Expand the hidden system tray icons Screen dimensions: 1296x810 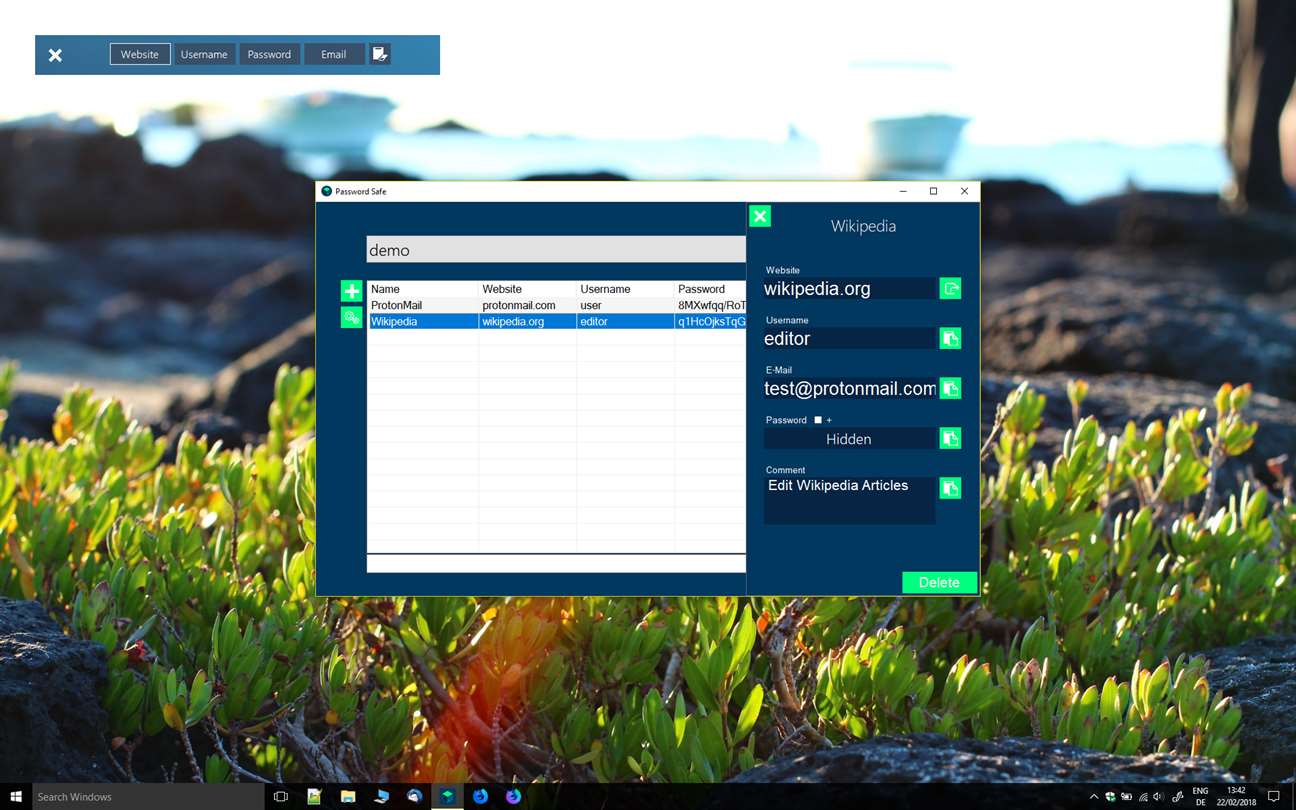click(1093, 797)
